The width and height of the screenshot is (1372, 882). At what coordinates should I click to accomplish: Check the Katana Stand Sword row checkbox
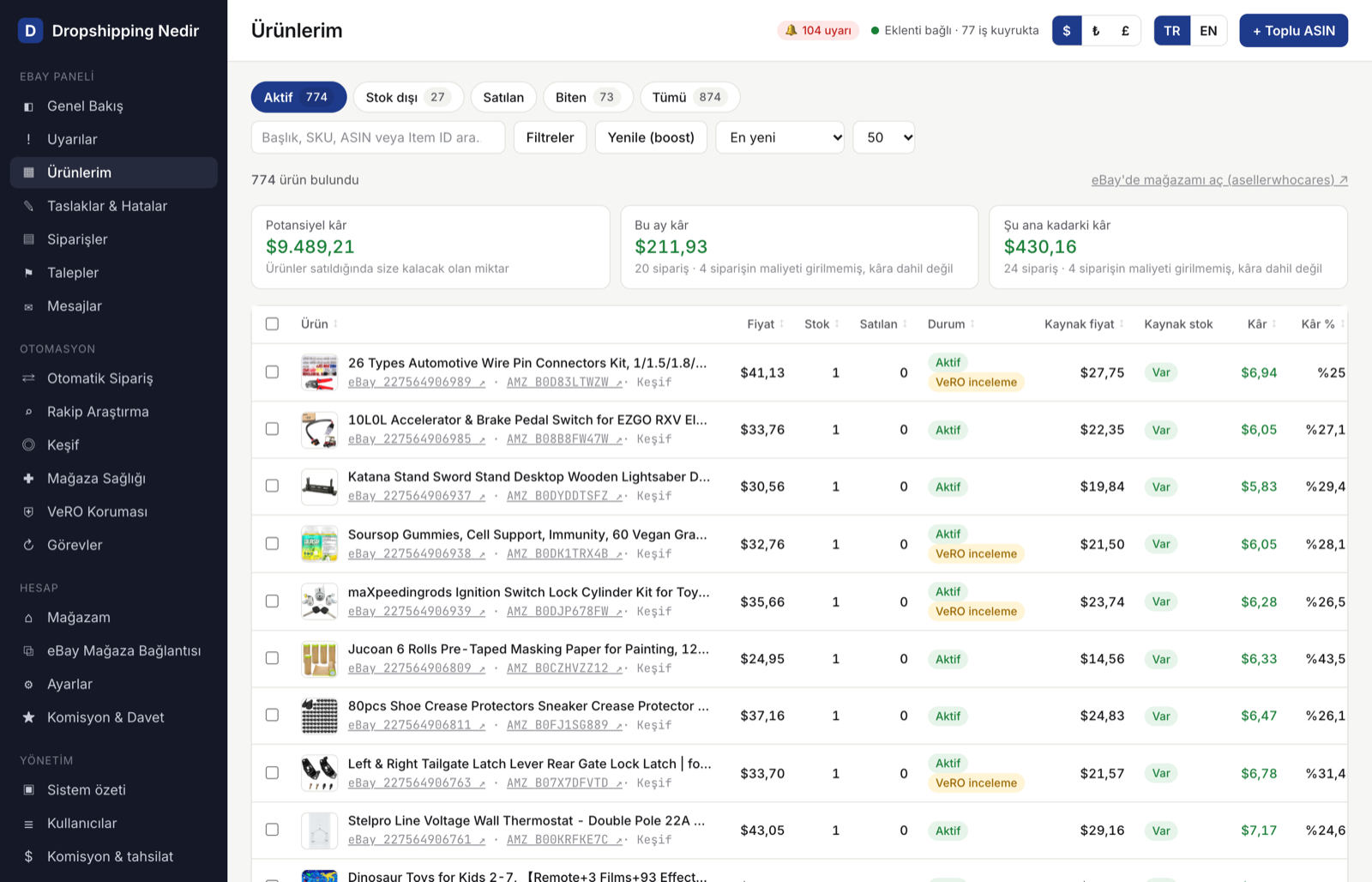pyautogui.click(x=272, y=486)
